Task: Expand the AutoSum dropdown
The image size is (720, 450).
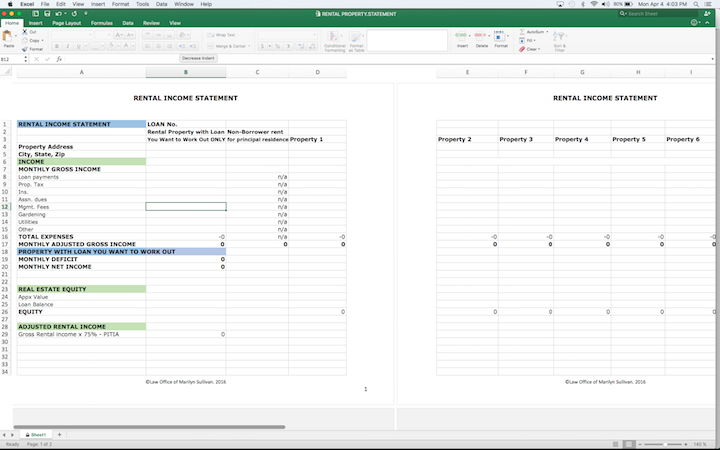Action: click(546, 32)
